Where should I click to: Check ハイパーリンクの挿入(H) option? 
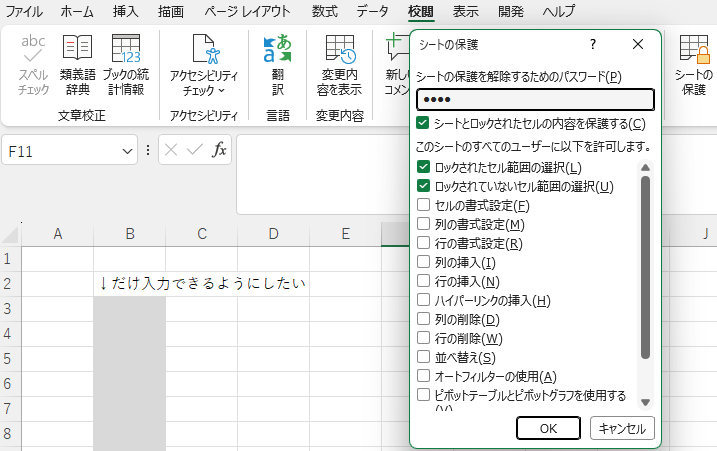coord(423,300)
